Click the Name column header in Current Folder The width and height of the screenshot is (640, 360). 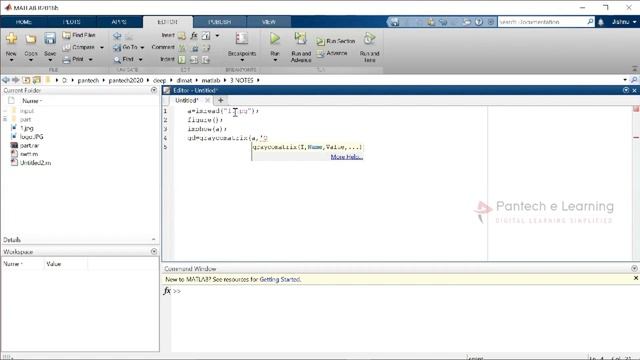point(32,101)
